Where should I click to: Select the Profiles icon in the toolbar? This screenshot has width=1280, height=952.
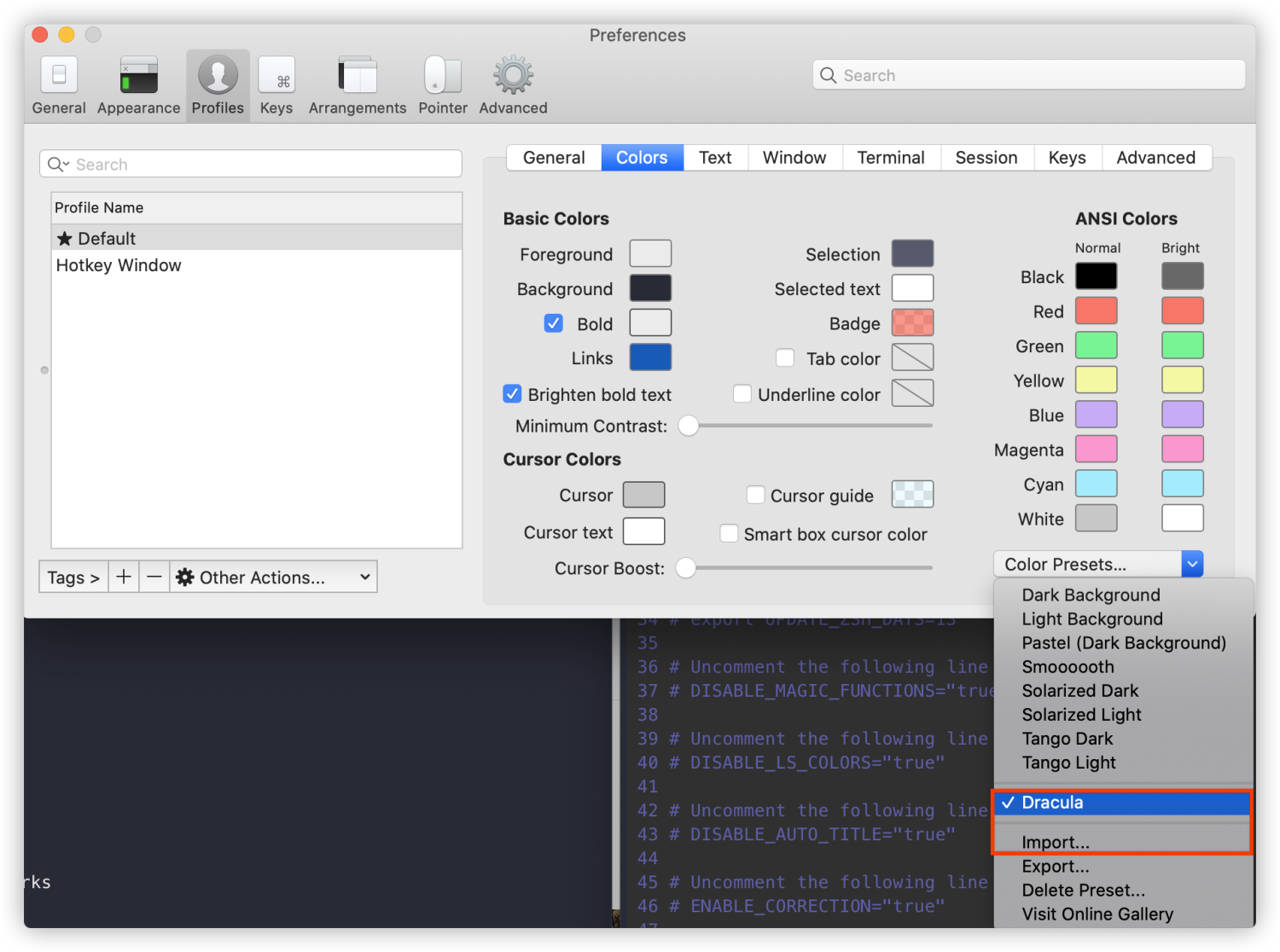tap(217, 84)
